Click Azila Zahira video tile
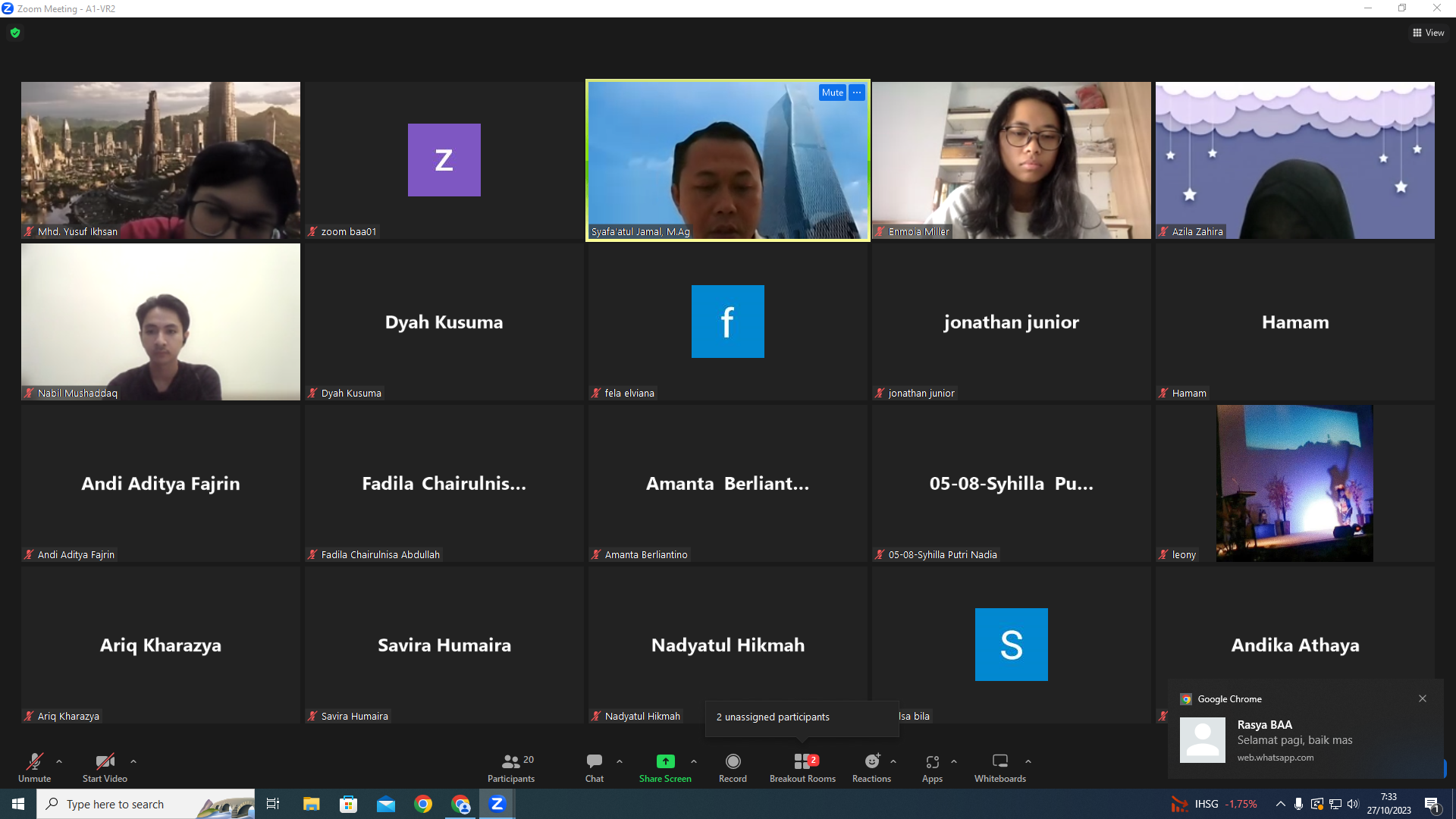 (1295, 160)
